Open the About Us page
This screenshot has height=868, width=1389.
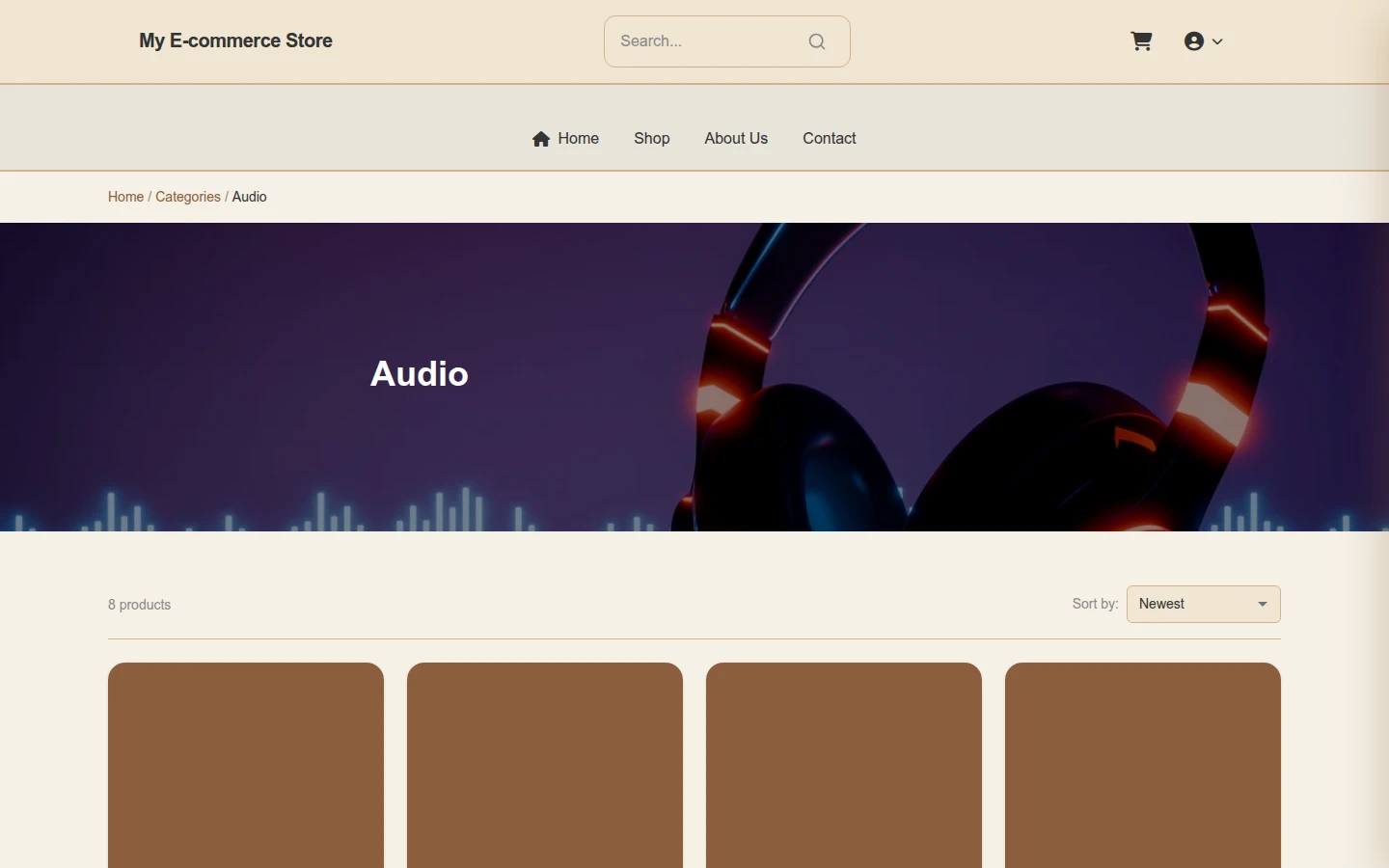coord(736,139)
